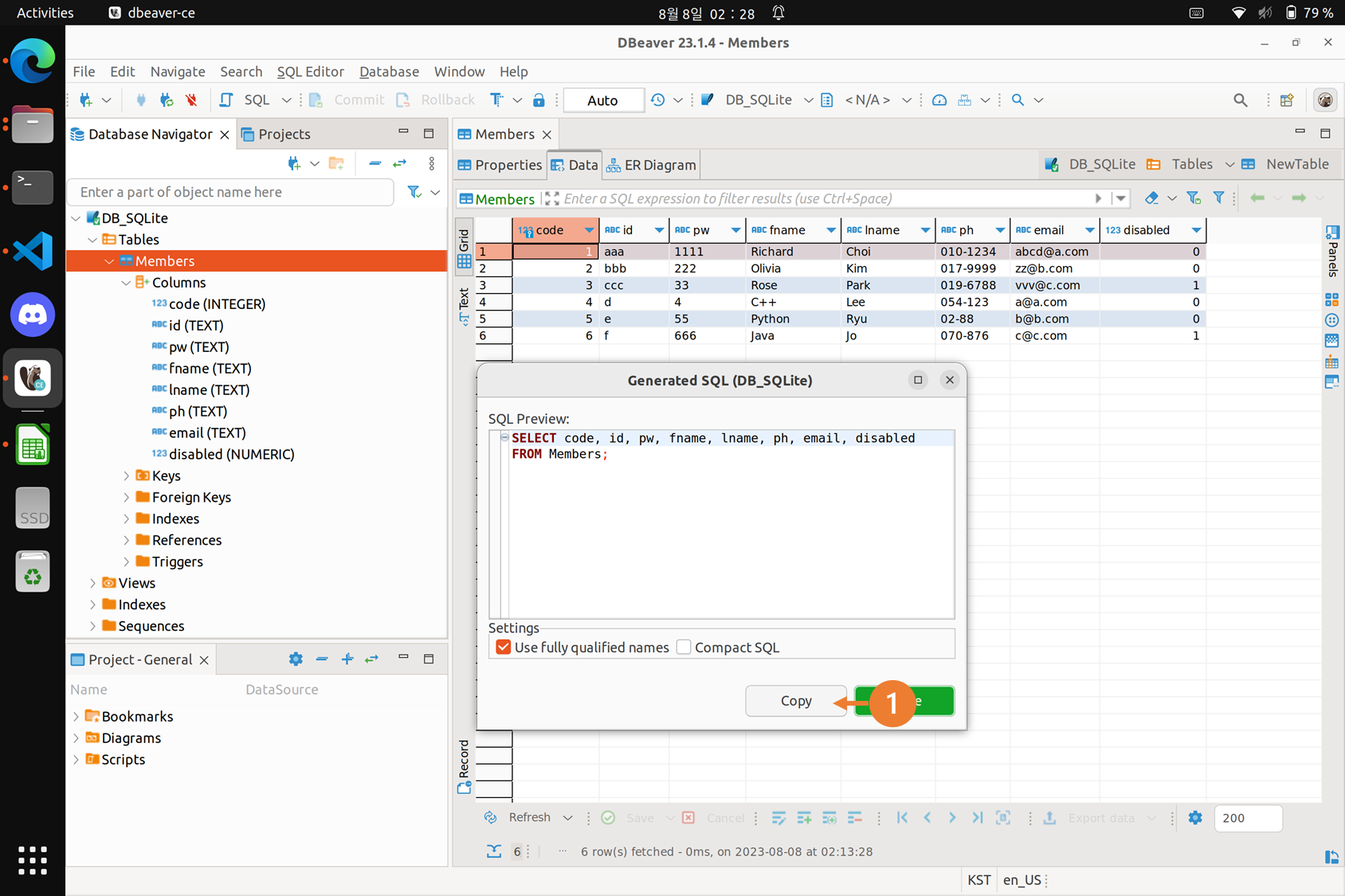Switch to the ER Diagram tab

[652, 165]
